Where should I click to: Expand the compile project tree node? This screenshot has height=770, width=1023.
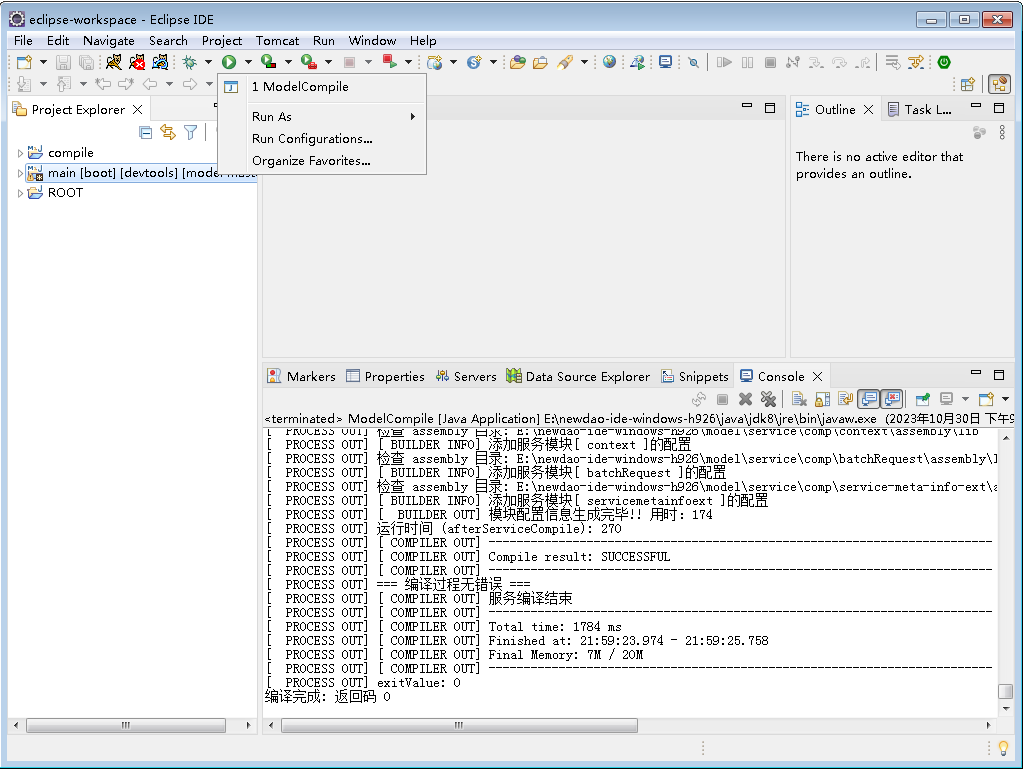(x=20, y=153)
